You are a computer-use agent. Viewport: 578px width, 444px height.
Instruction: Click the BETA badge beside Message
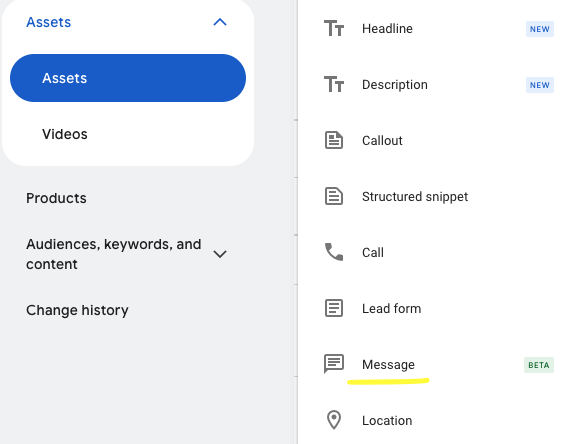point(539,365)
